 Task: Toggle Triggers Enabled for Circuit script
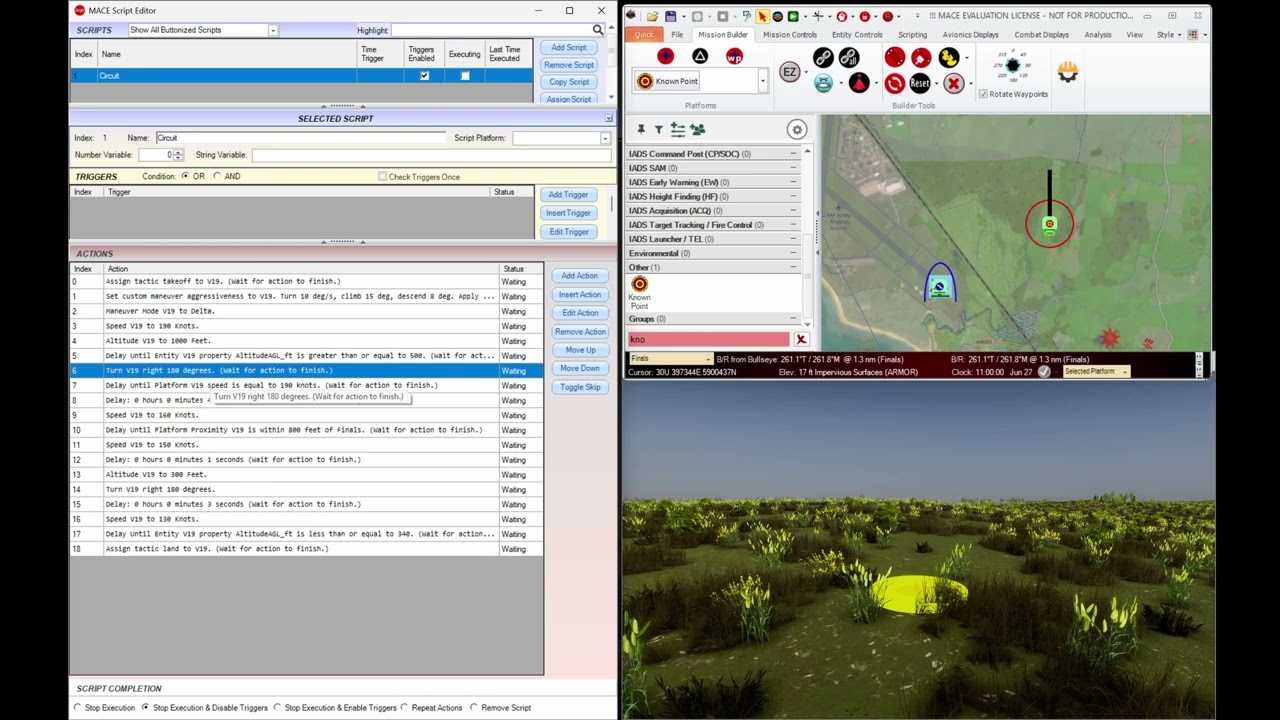[424, 76]
